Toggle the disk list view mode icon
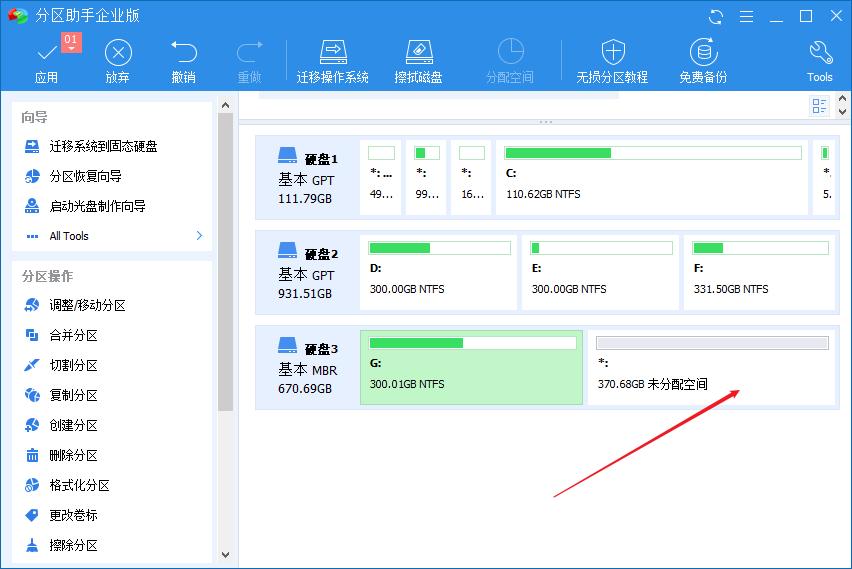 [x=819, y=105]
